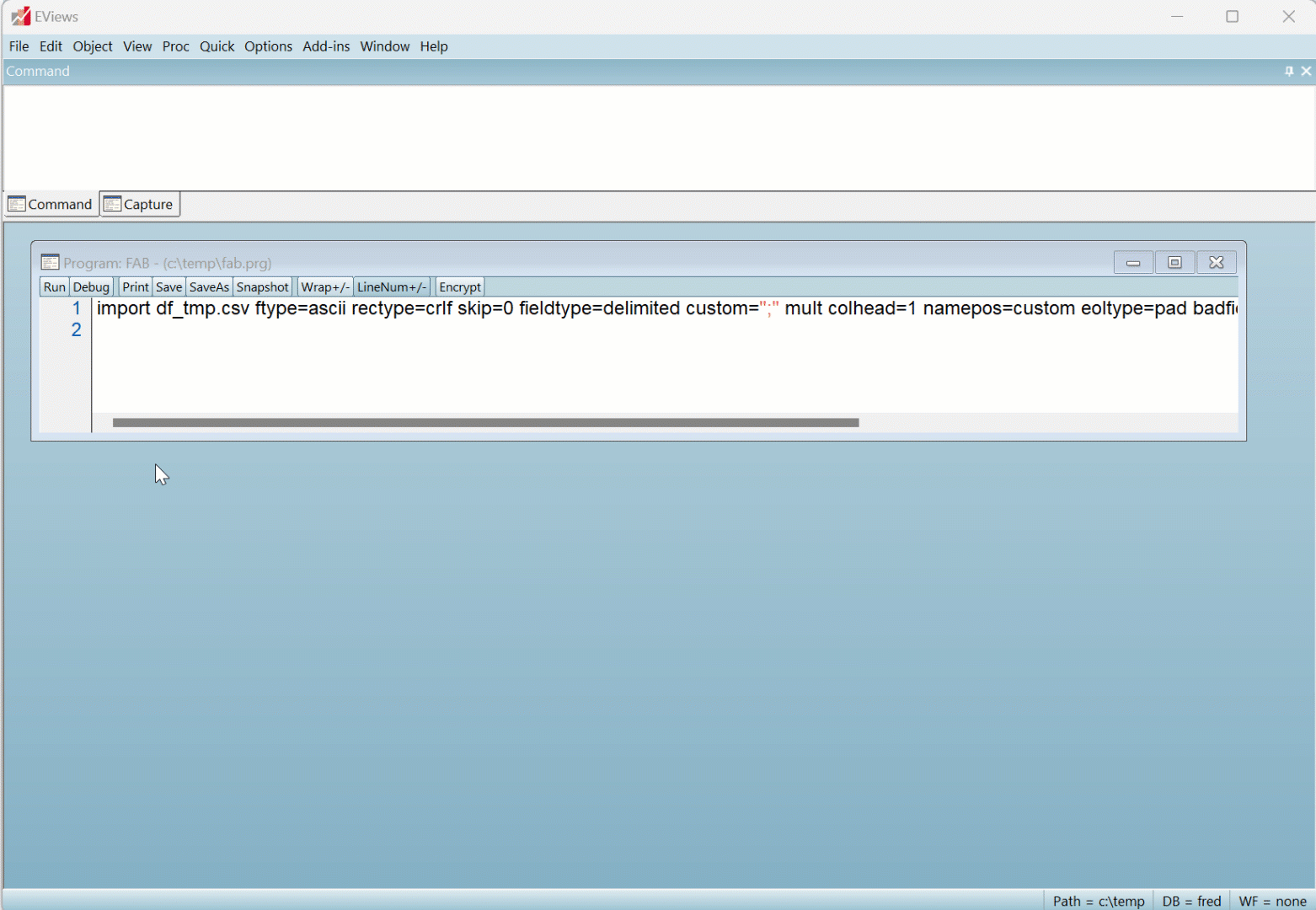Click the horizontal scrollbar in program editor
Viewport: 1316px width, 910px height.
[x=485, y=423]
